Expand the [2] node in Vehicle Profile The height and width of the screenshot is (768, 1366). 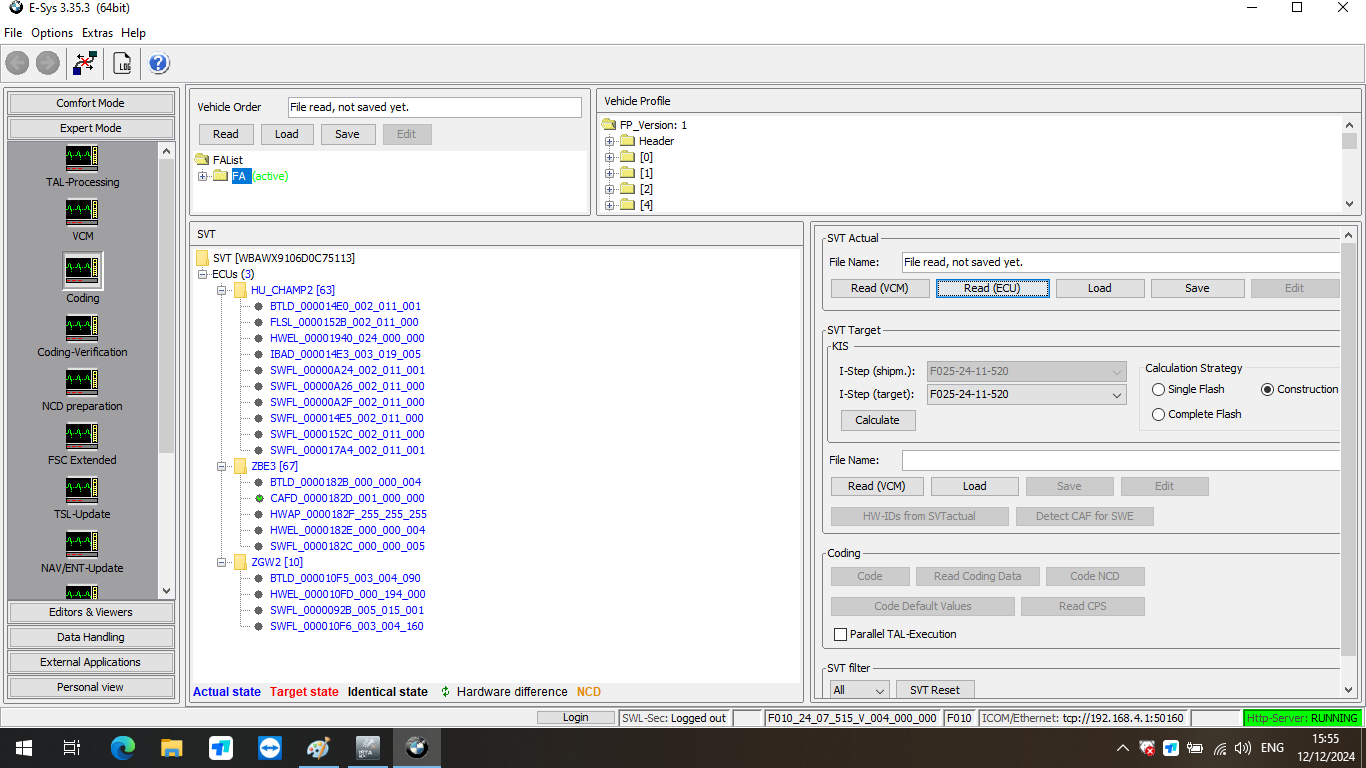coord(609,189)
